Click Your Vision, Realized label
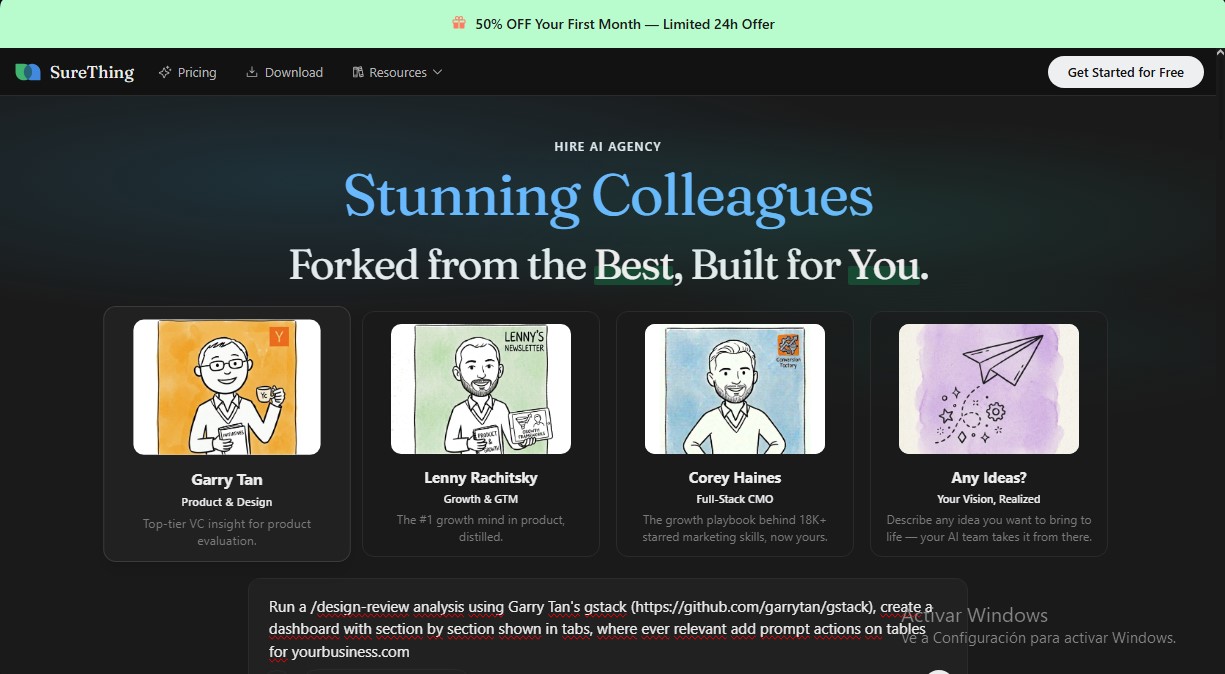This screenshot has height=674, width=1225. pyautogui.click(x=989, y=499)
